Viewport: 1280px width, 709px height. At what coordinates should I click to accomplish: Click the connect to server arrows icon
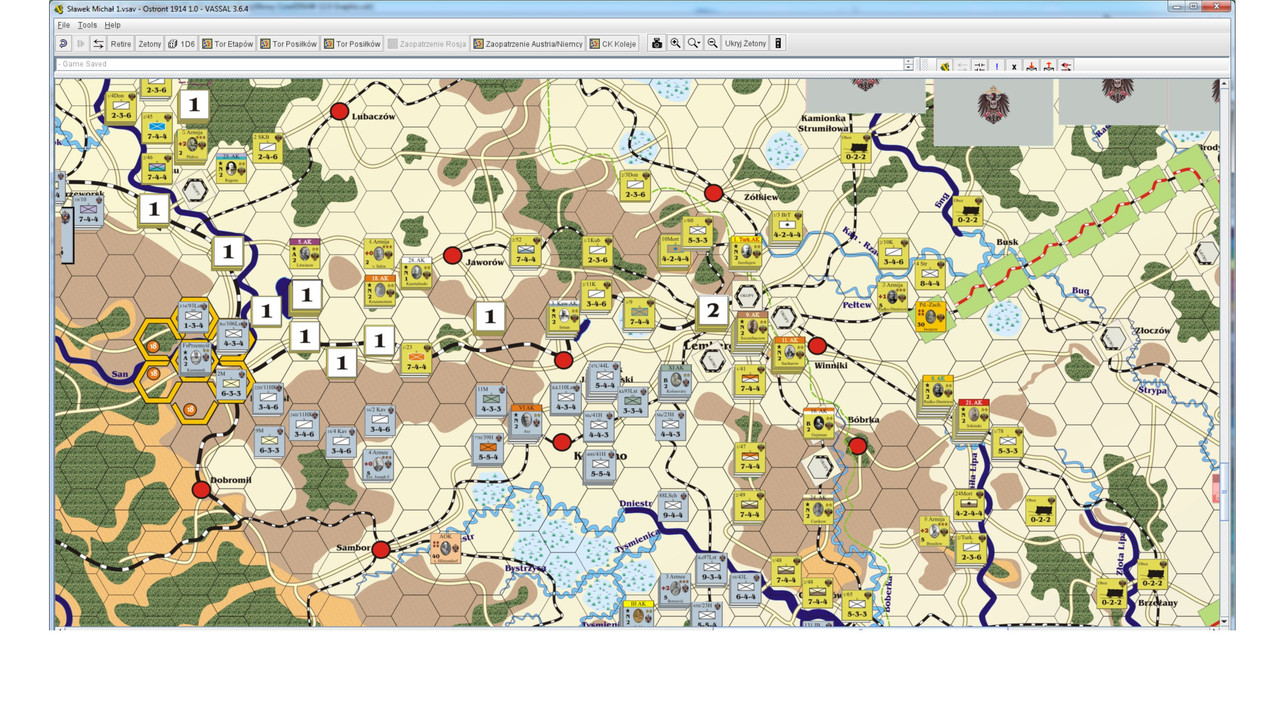point(98,44)
